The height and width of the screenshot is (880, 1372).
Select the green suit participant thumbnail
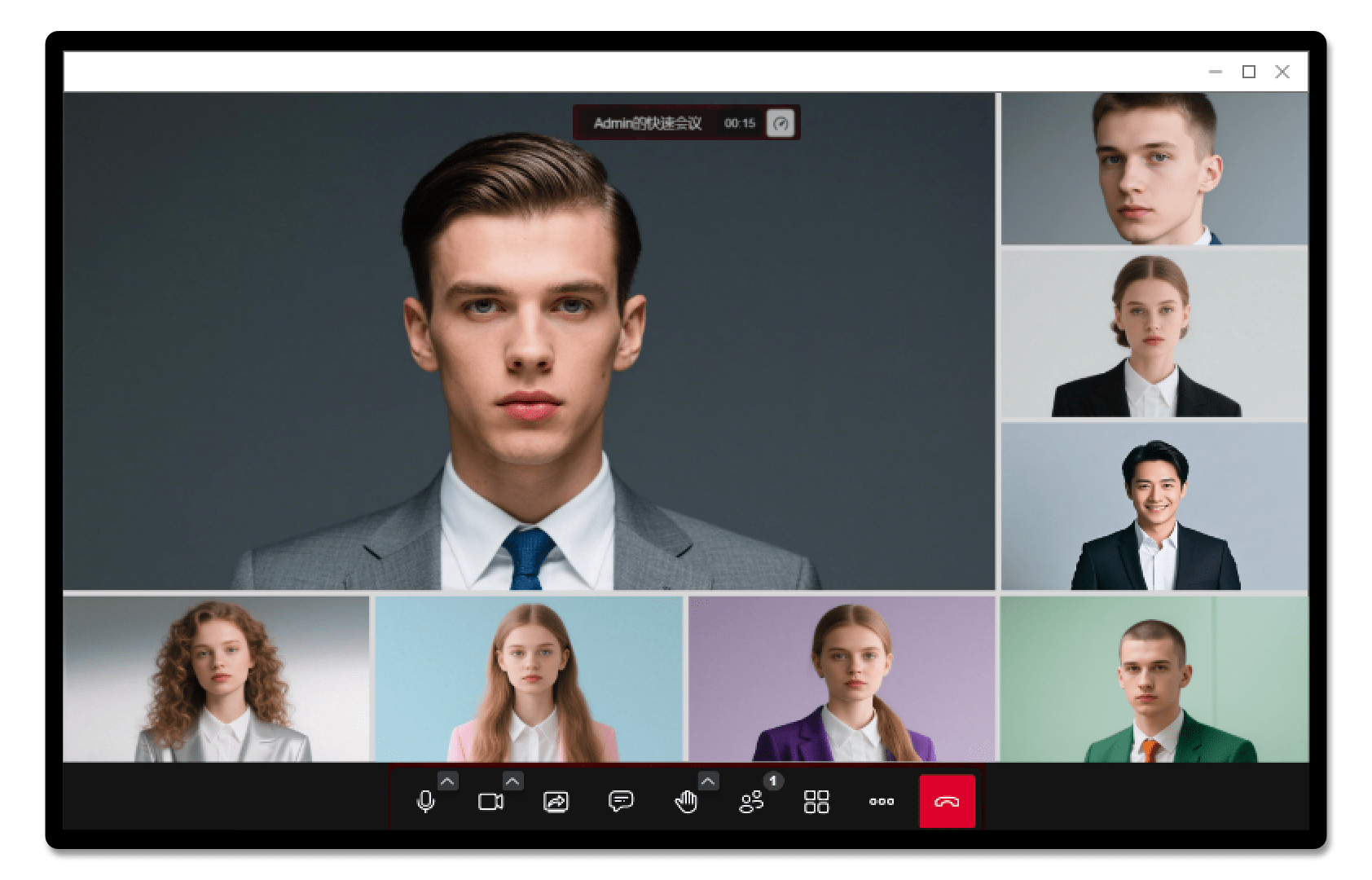point(1154,679)
